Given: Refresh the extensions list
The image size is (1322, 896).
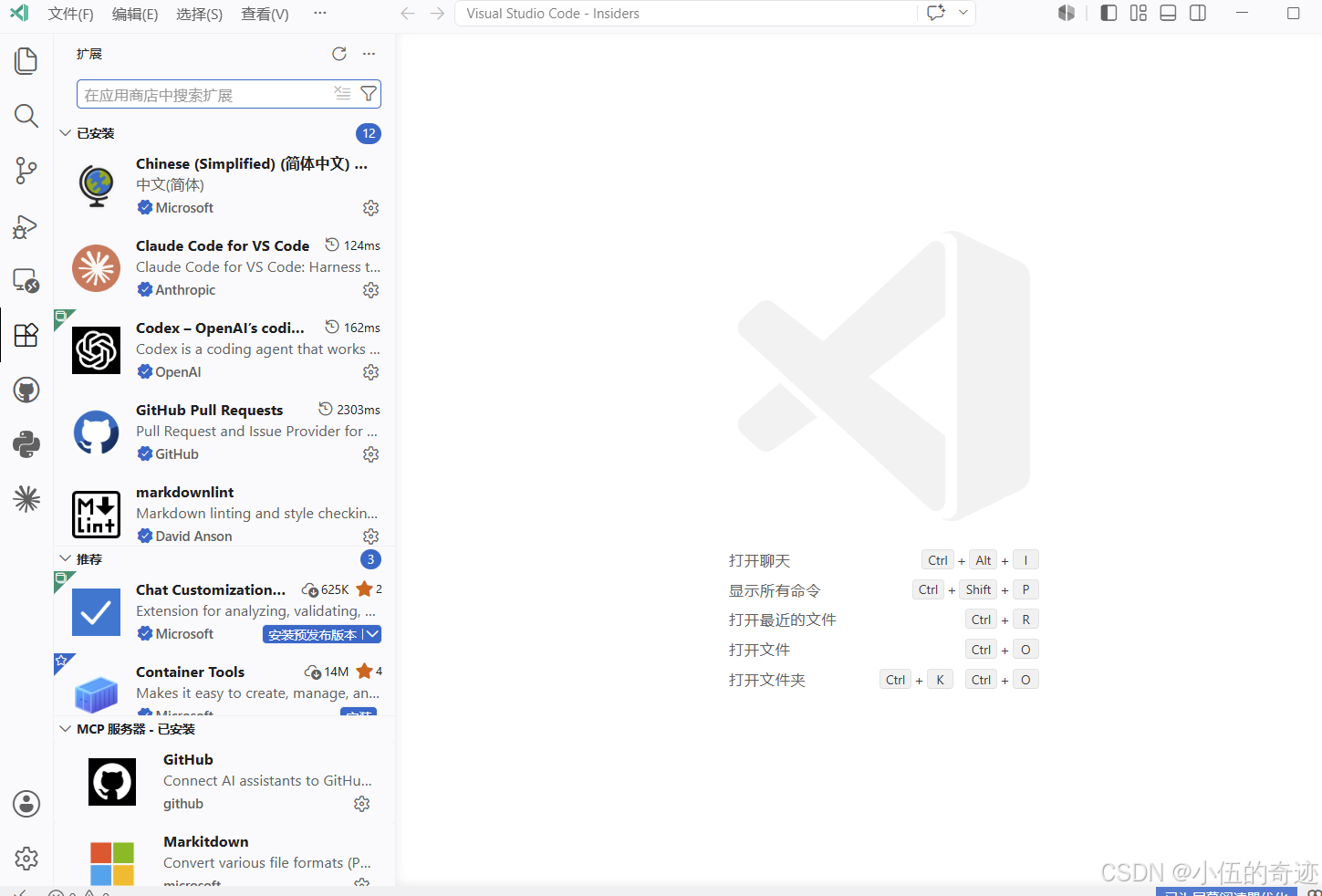Looking at the screenshot, I should click(339, 54).
